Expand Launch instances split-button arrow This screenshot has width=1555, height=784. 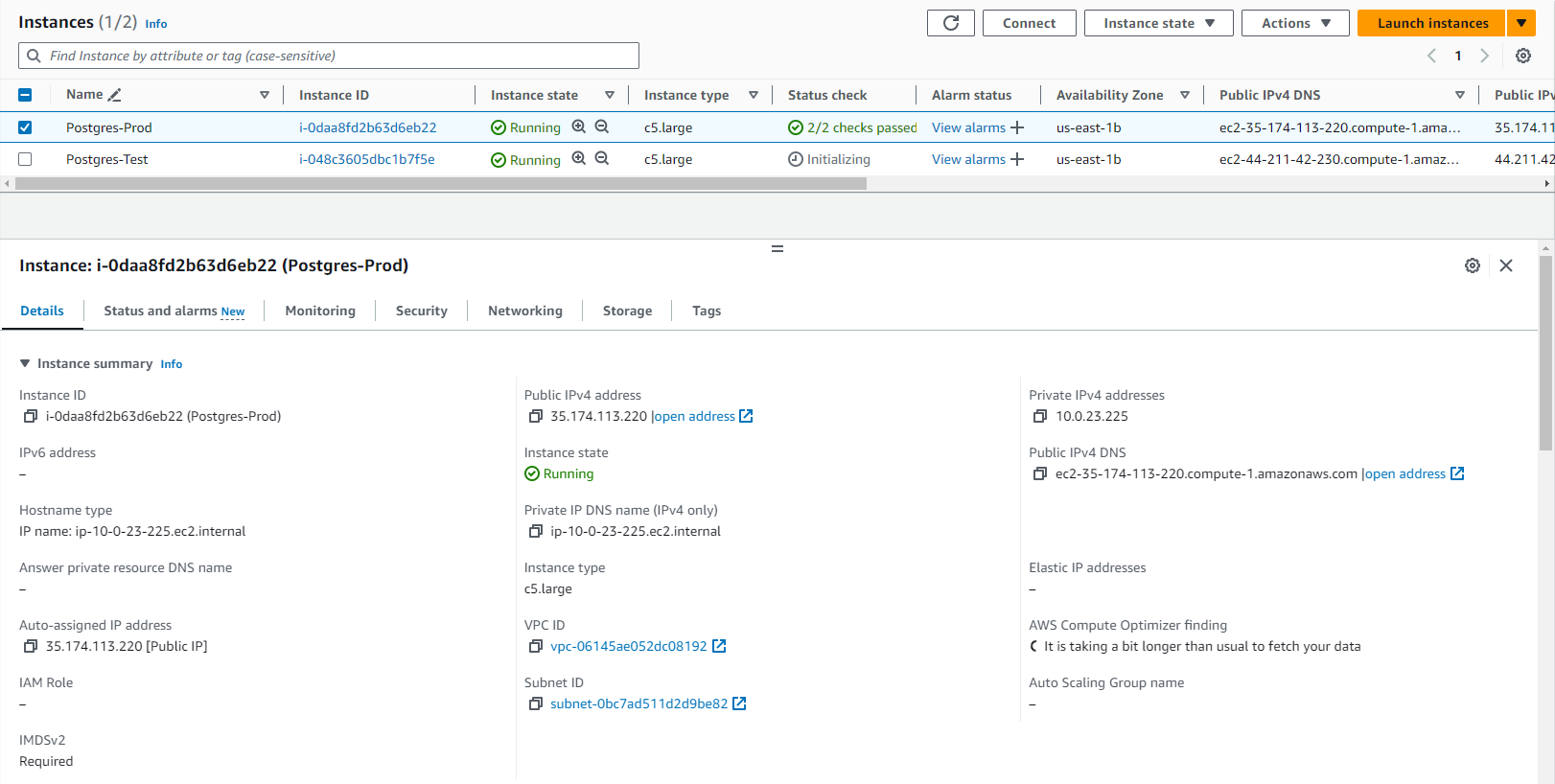tap(1521, 23)
